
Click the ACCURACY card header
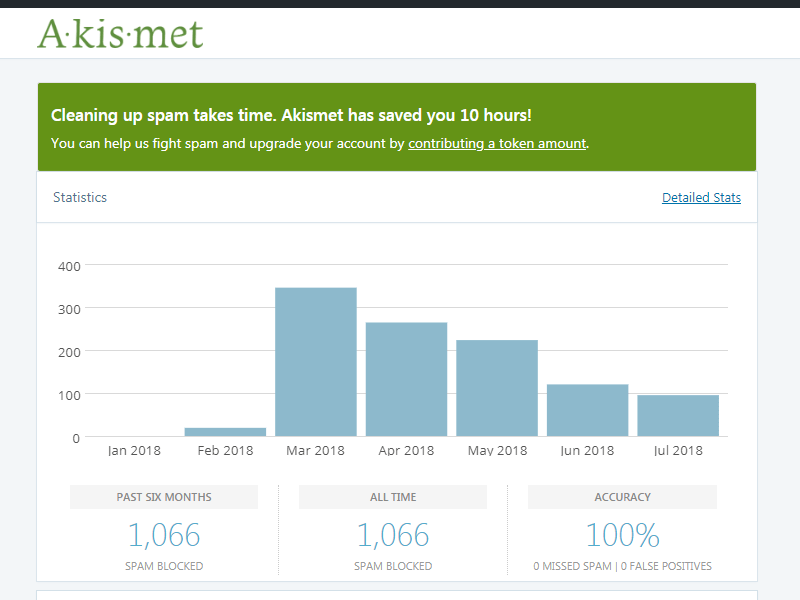tap(622, 497)
